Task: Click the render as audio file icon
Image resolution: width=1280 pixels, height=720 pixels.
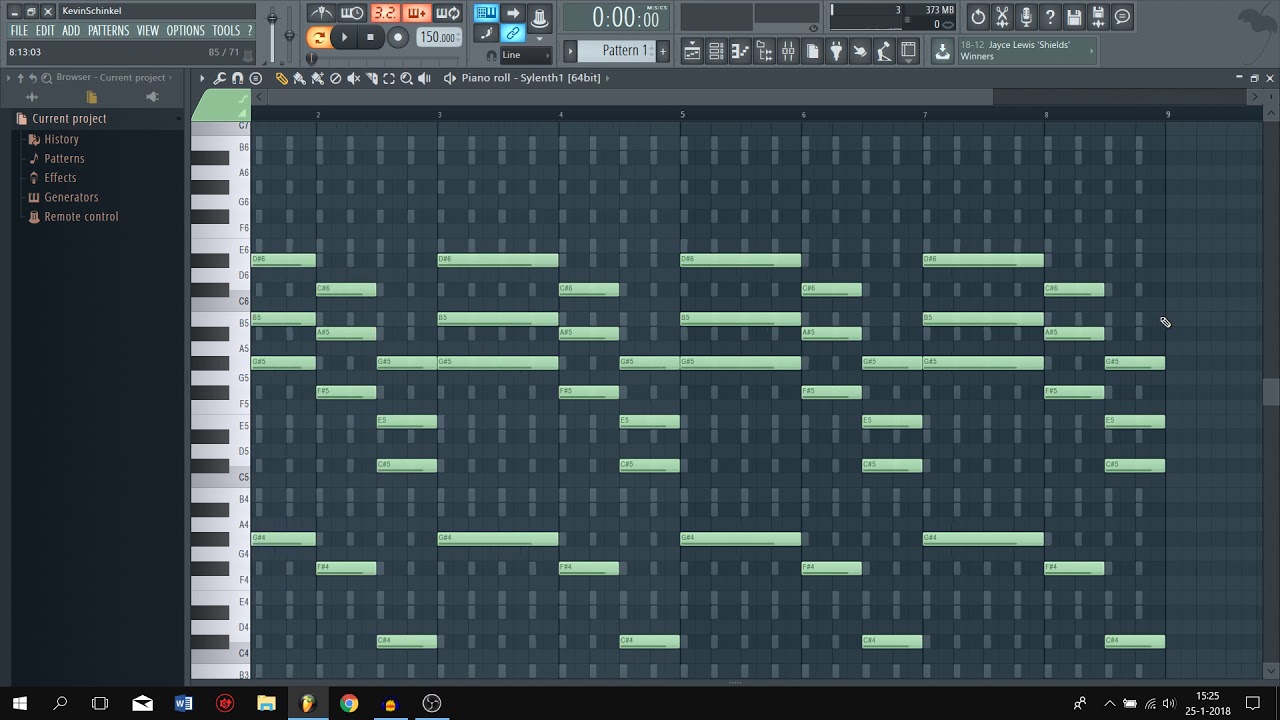Action: [1098, 16]
